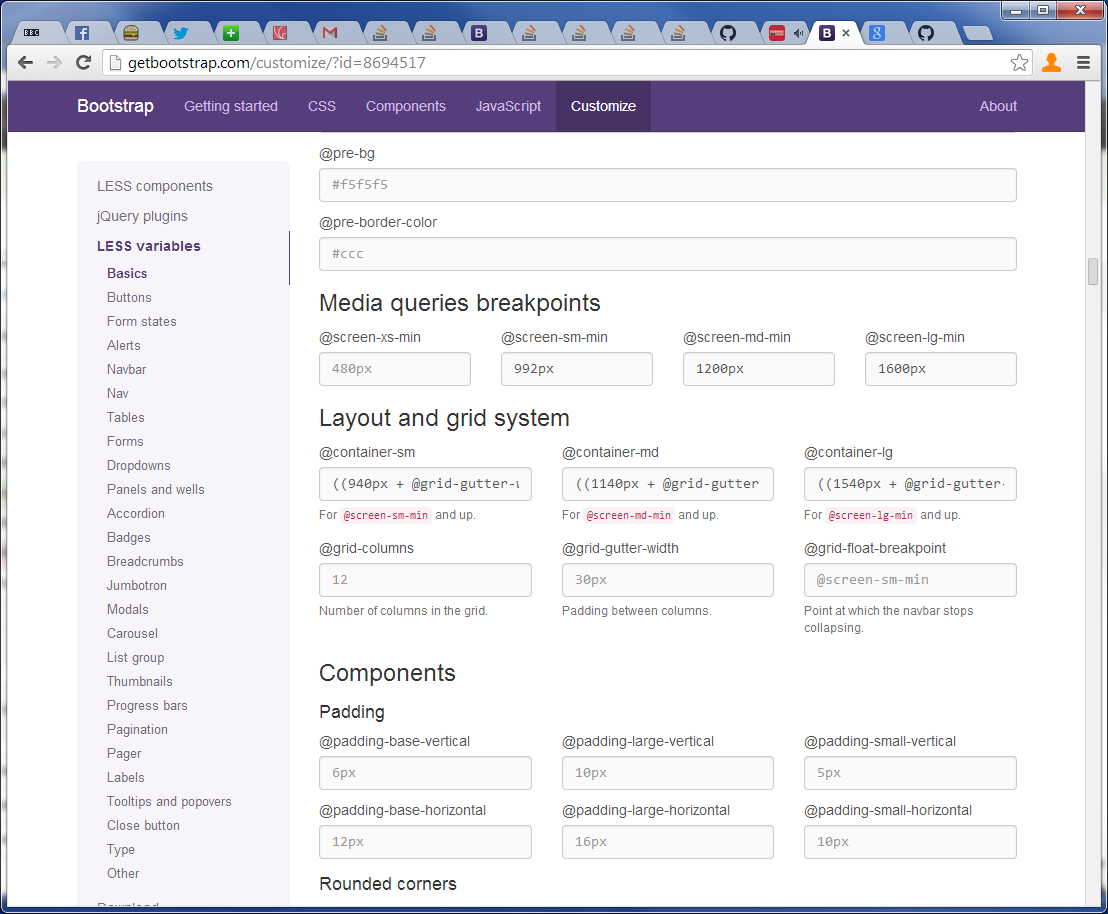The image size is (1108, 914).
Task: Go to Accordion in the sidebar
Action: click(136, 514)
